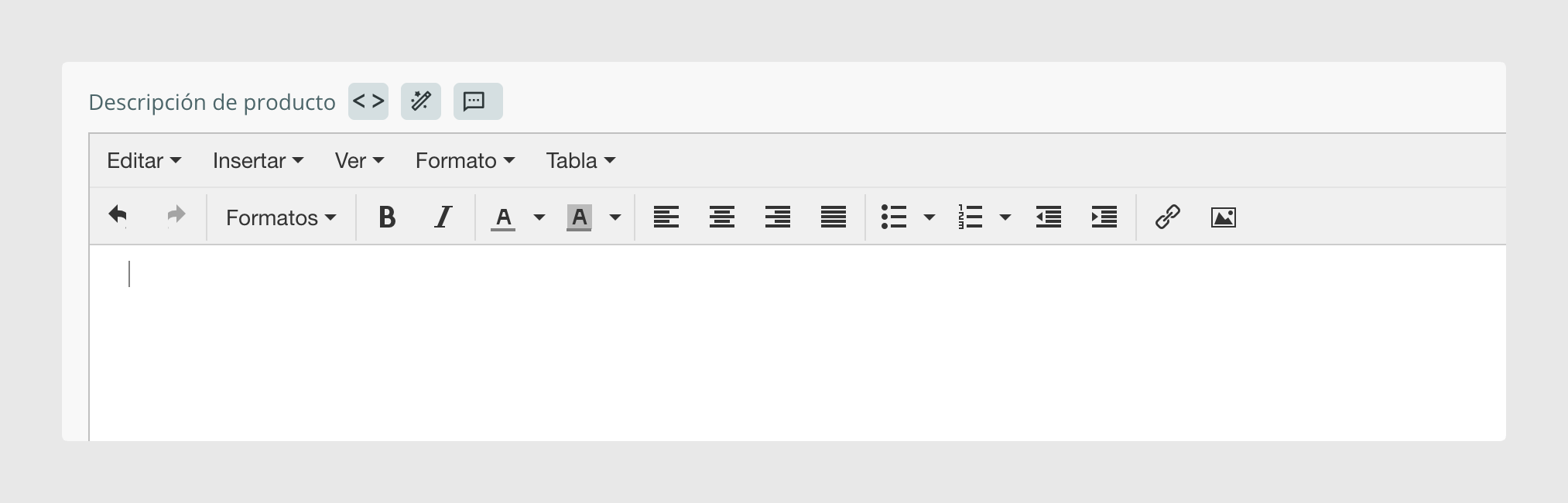This screenshot has height=503, width=1568.
Task: Open the text color dropdown arrow
Action: 539,217
